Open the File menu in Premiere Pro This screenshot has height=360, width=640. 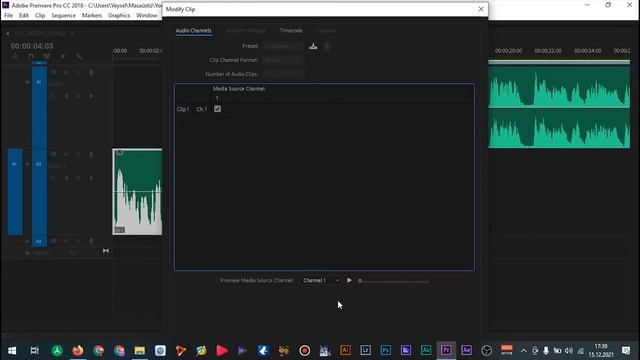click(x=9, y=16)
